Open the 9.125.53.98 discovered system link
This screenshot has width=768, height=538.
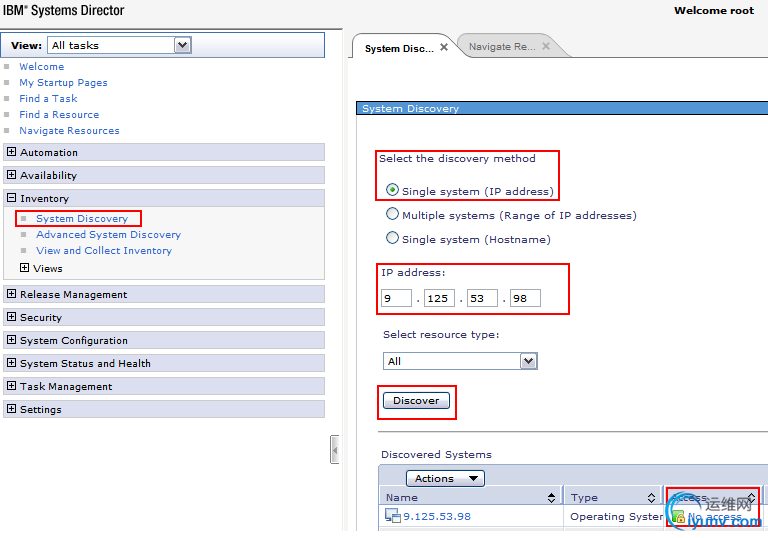pos(437,516)
